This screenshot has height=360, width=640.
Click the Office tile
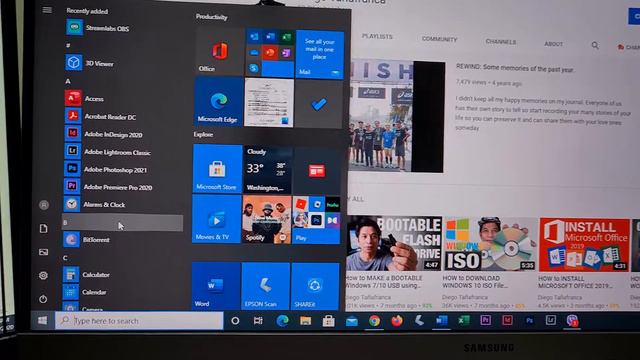220,52
